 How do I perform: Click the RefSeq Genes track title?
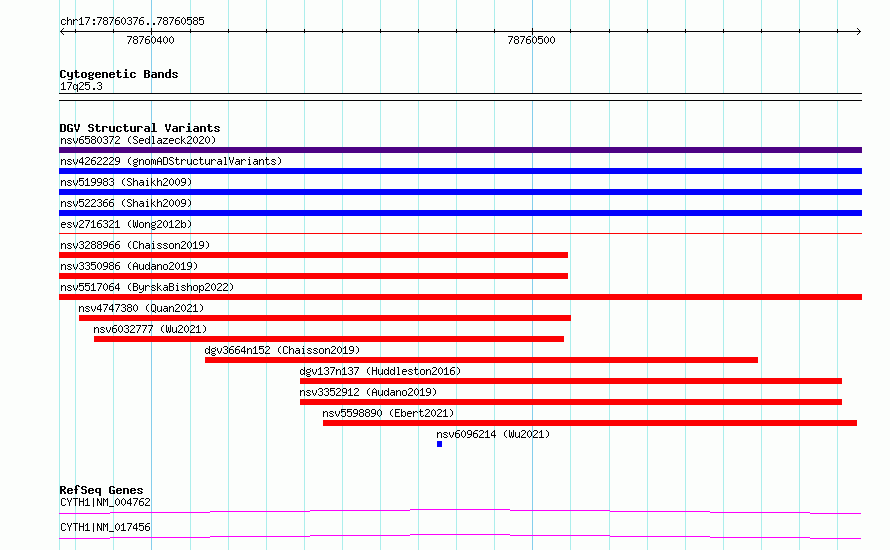(101, 490)
